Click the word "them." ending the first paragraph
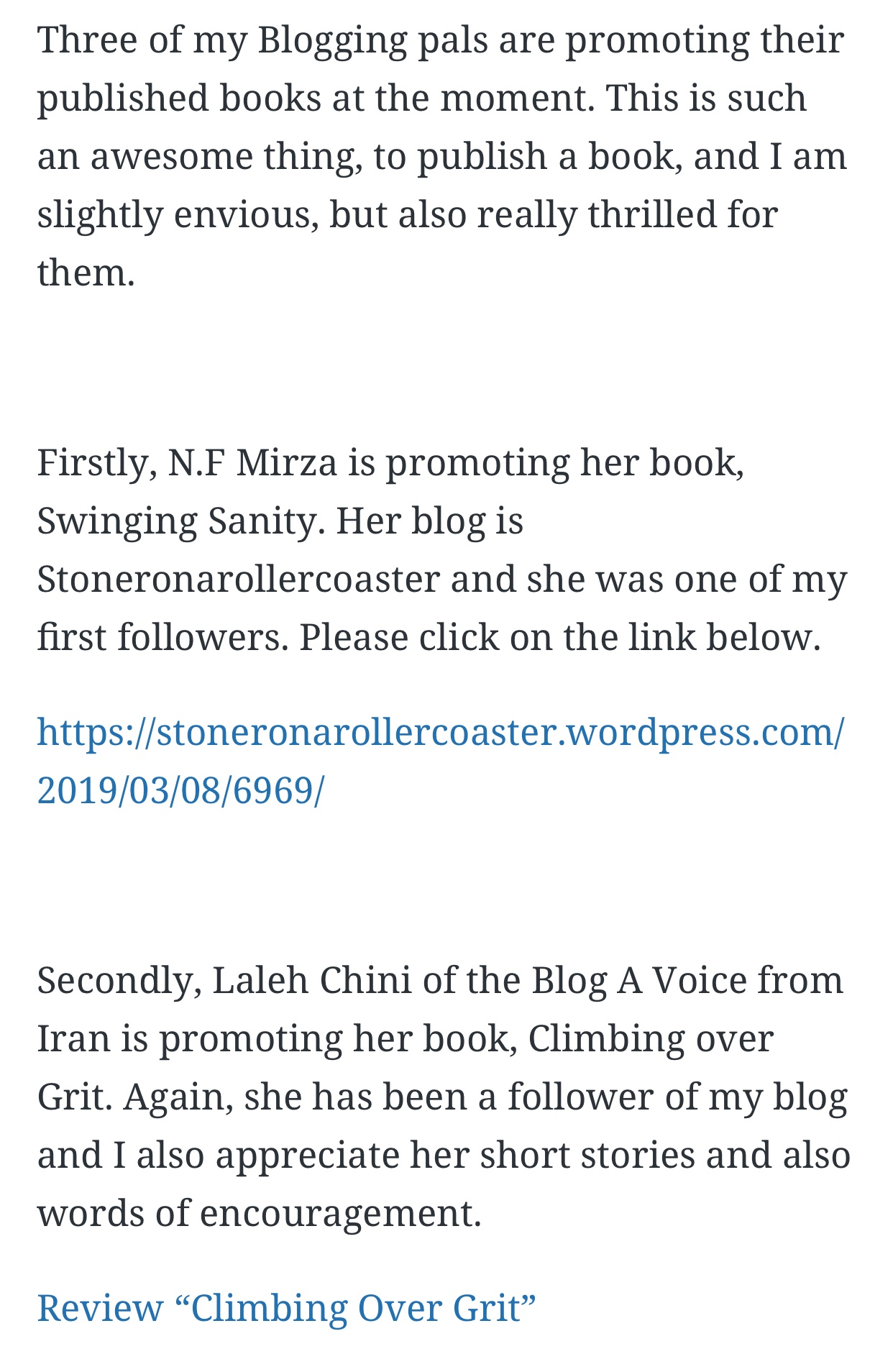Image resolution: width=893 pixels, height=1372 pixels. pyautogui.click(x=86, y=273)
